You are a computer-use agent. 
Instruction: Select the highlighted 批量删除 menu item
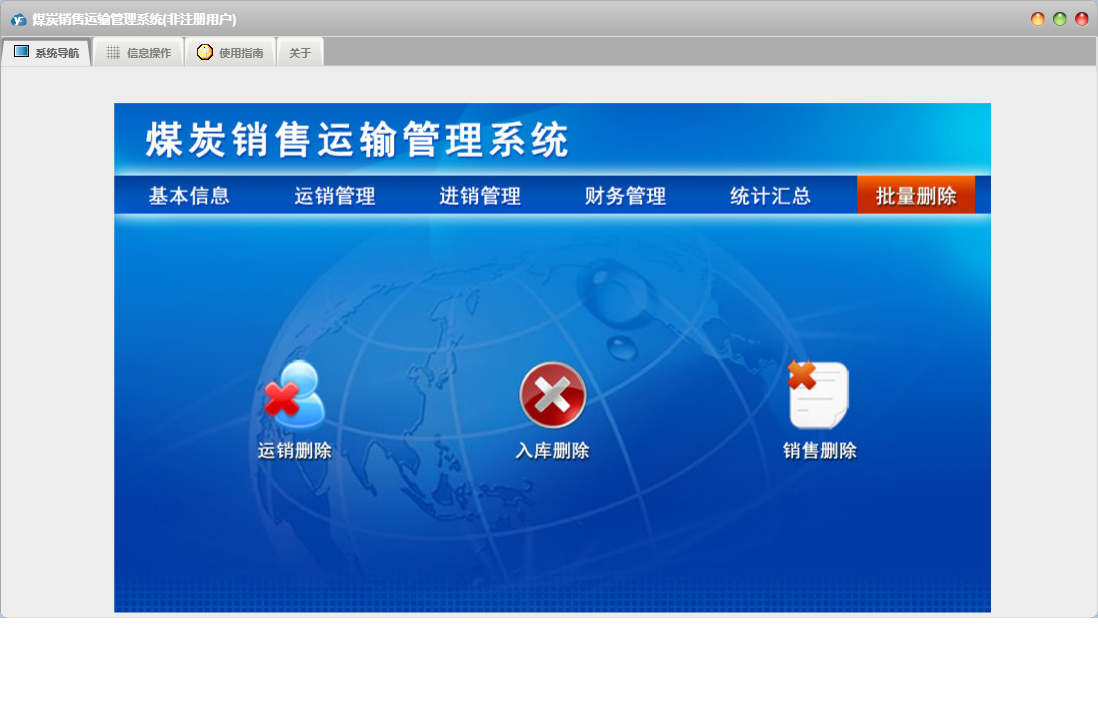tap(916, 195)
